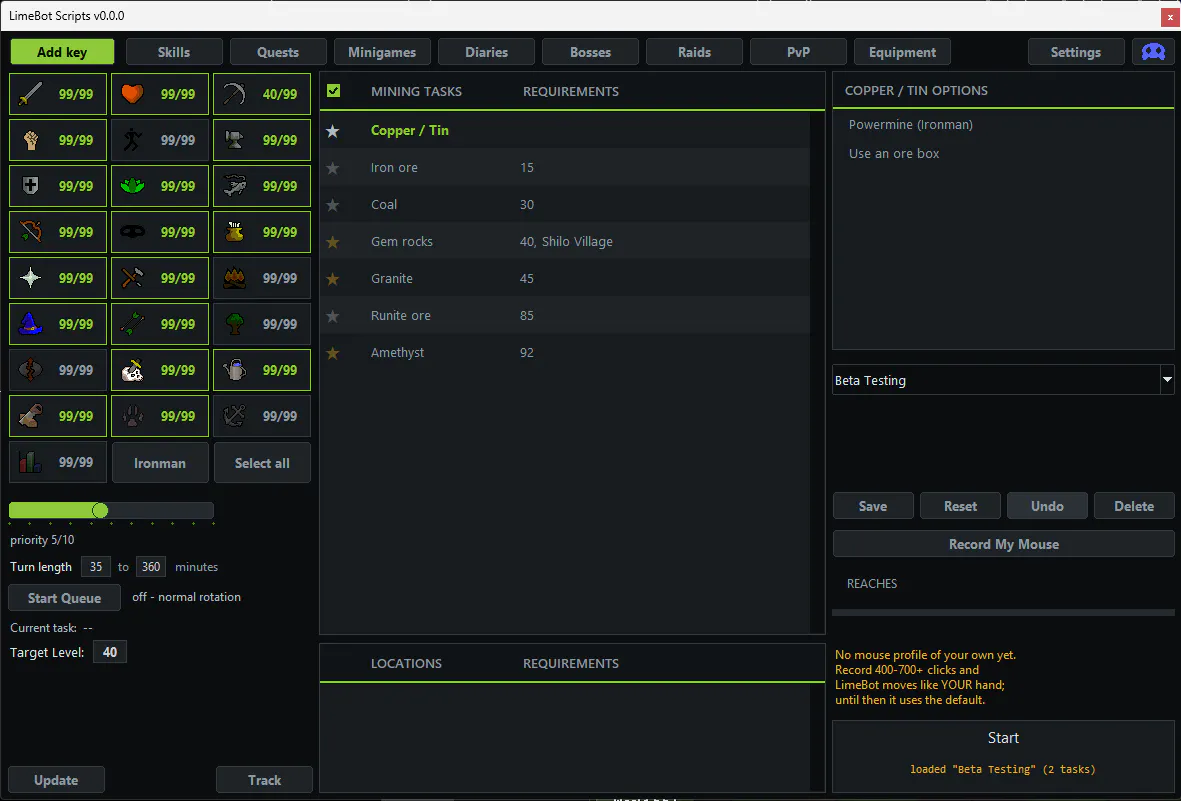Select the Firemaking campfire skill tile
This screenshot has width=1181, height=801.
point(262,278)
